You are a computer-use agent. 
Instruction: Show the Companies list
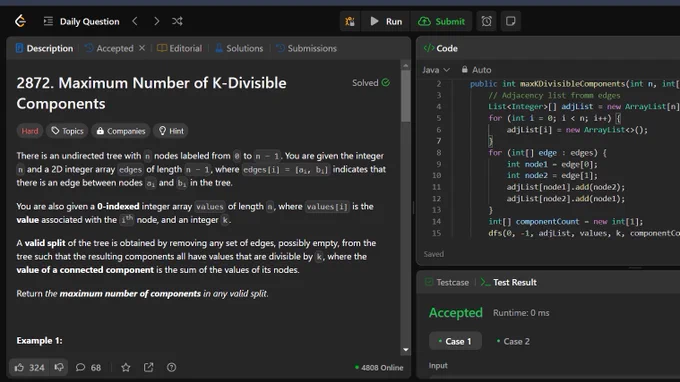[121, 131]
